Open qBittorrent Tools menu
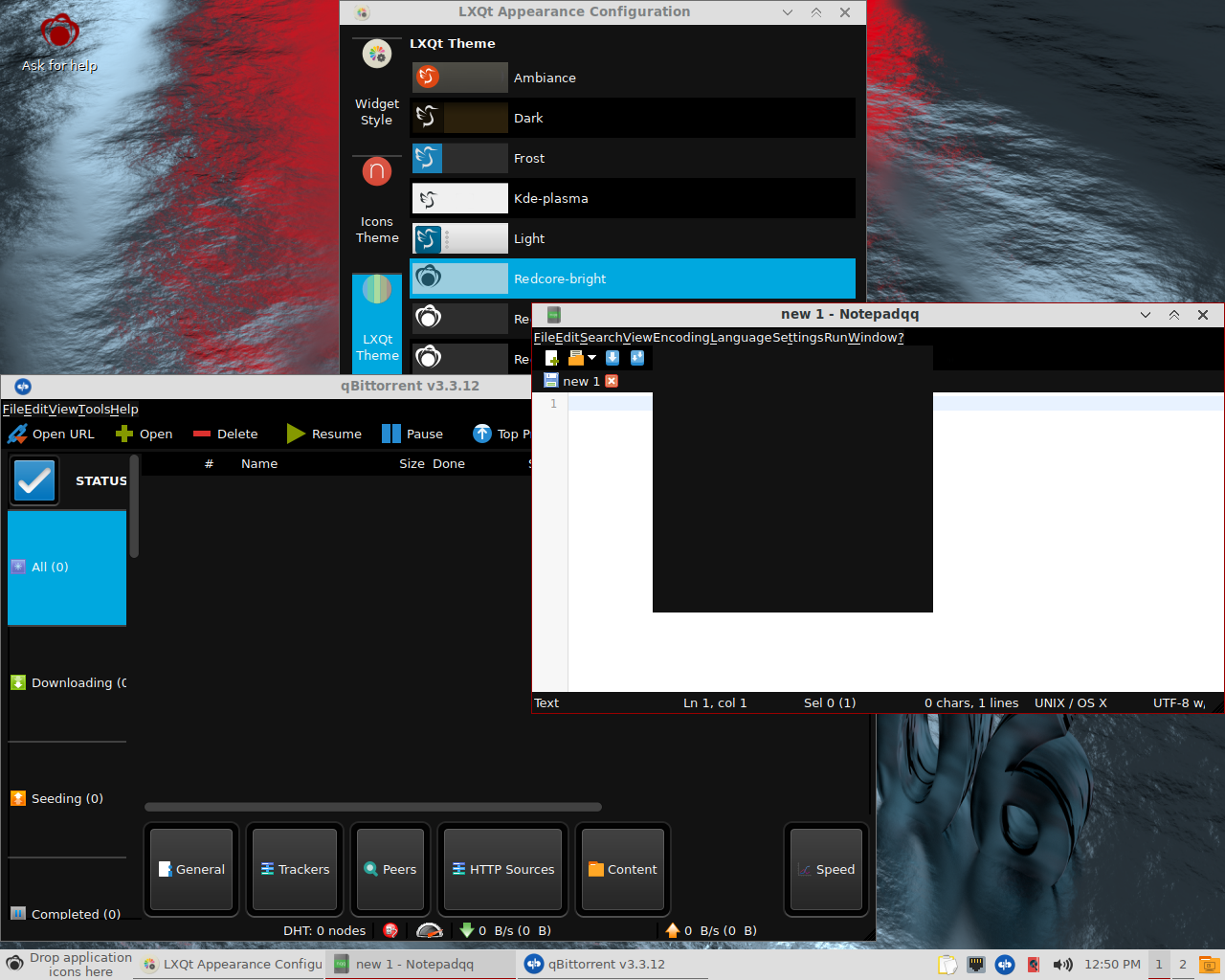This screenshot has height=980, width=1225. coord(95,409)
